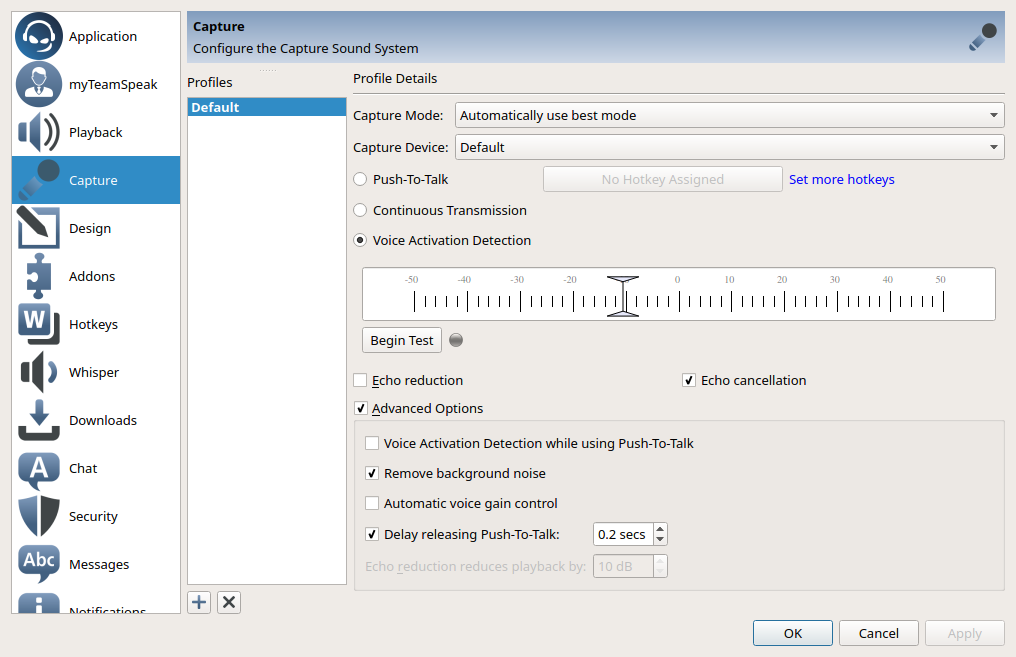Viewport: 1016px width, 657px height.
Task: Click the voice activation level slider handle
Action: pyautogui.click(x=623, y=296)
